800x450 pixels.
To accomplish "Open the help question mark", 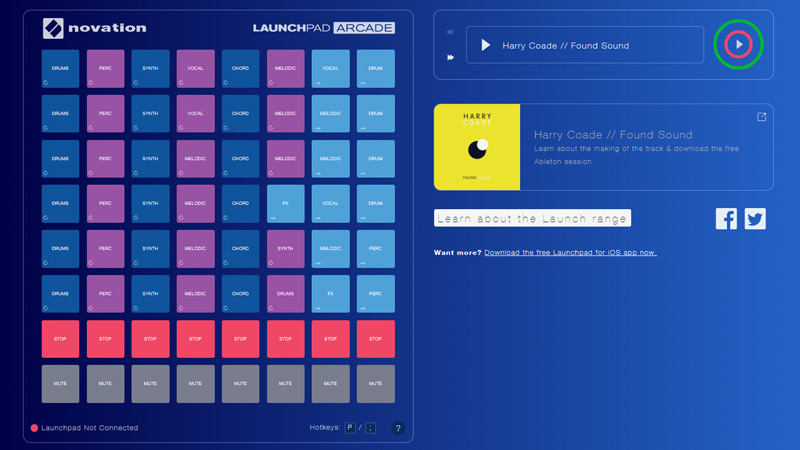I will [x=398, y=428].
